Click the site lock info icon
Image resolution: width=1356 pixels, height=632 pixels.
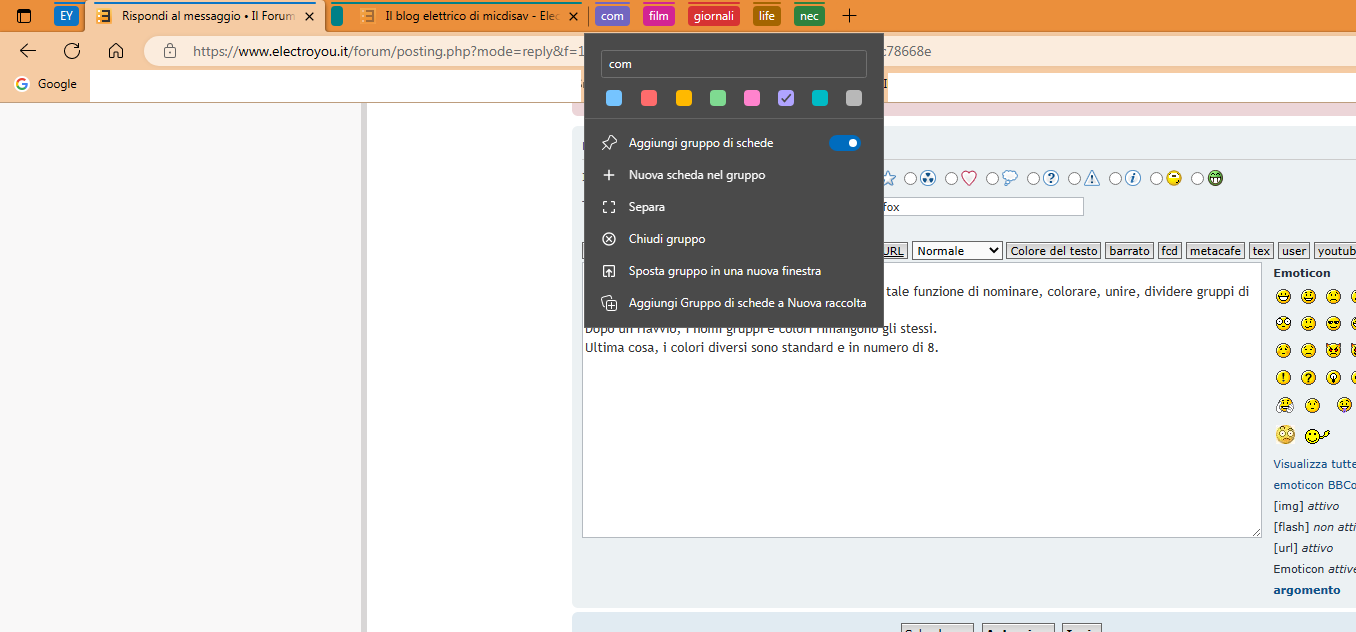[170, 51]
